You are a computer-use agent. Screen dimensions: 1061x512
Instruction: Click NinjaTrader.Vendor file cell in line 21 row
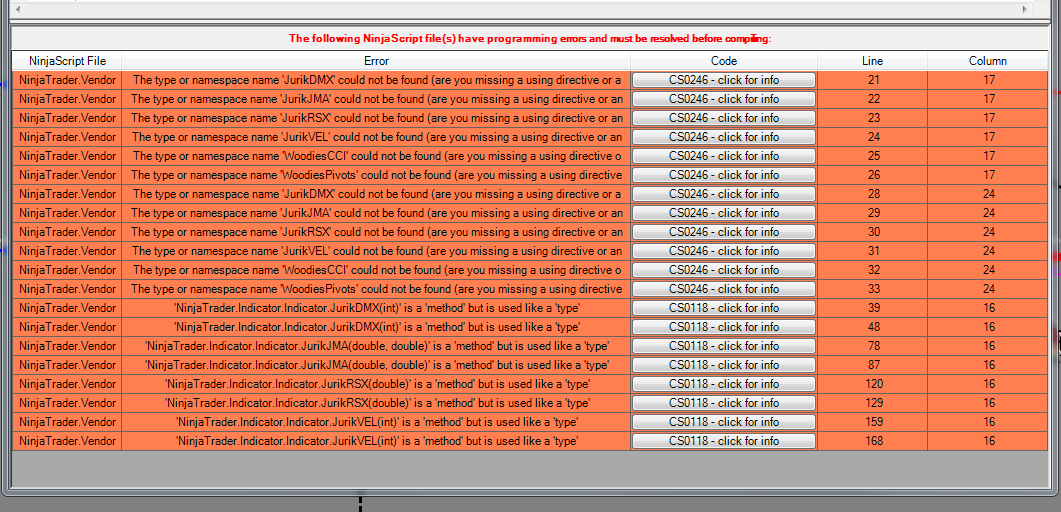[x=67, y=80]
